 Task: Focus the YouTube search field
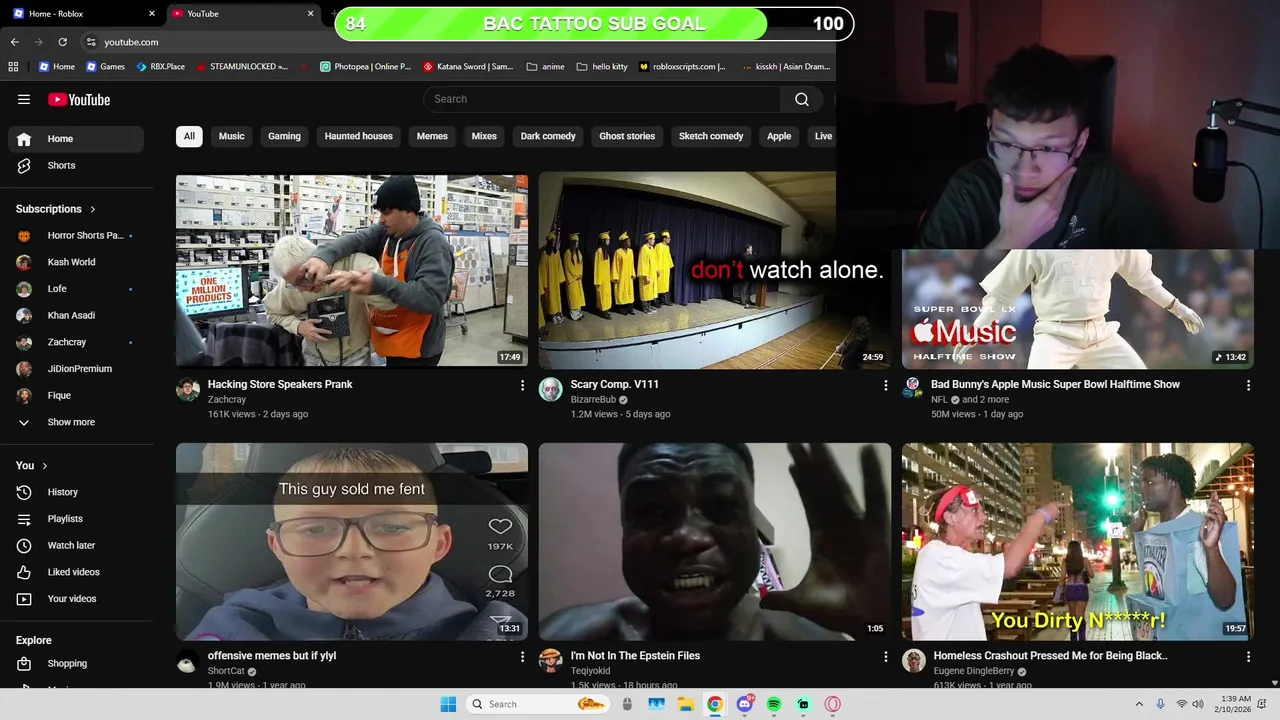coord(602,99)
